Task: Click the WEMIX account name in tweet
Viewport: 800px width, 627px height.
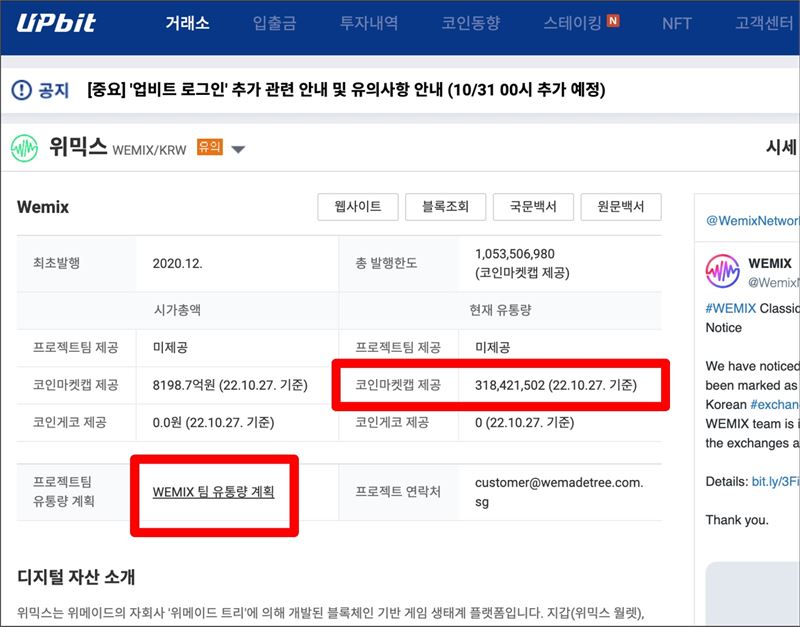Action: (x=770, y=263)
